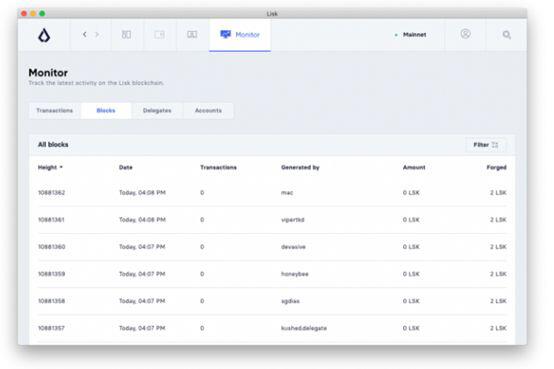
Task: Click the 2 LSK forged value for 10881357
Action: click(498, 328)
